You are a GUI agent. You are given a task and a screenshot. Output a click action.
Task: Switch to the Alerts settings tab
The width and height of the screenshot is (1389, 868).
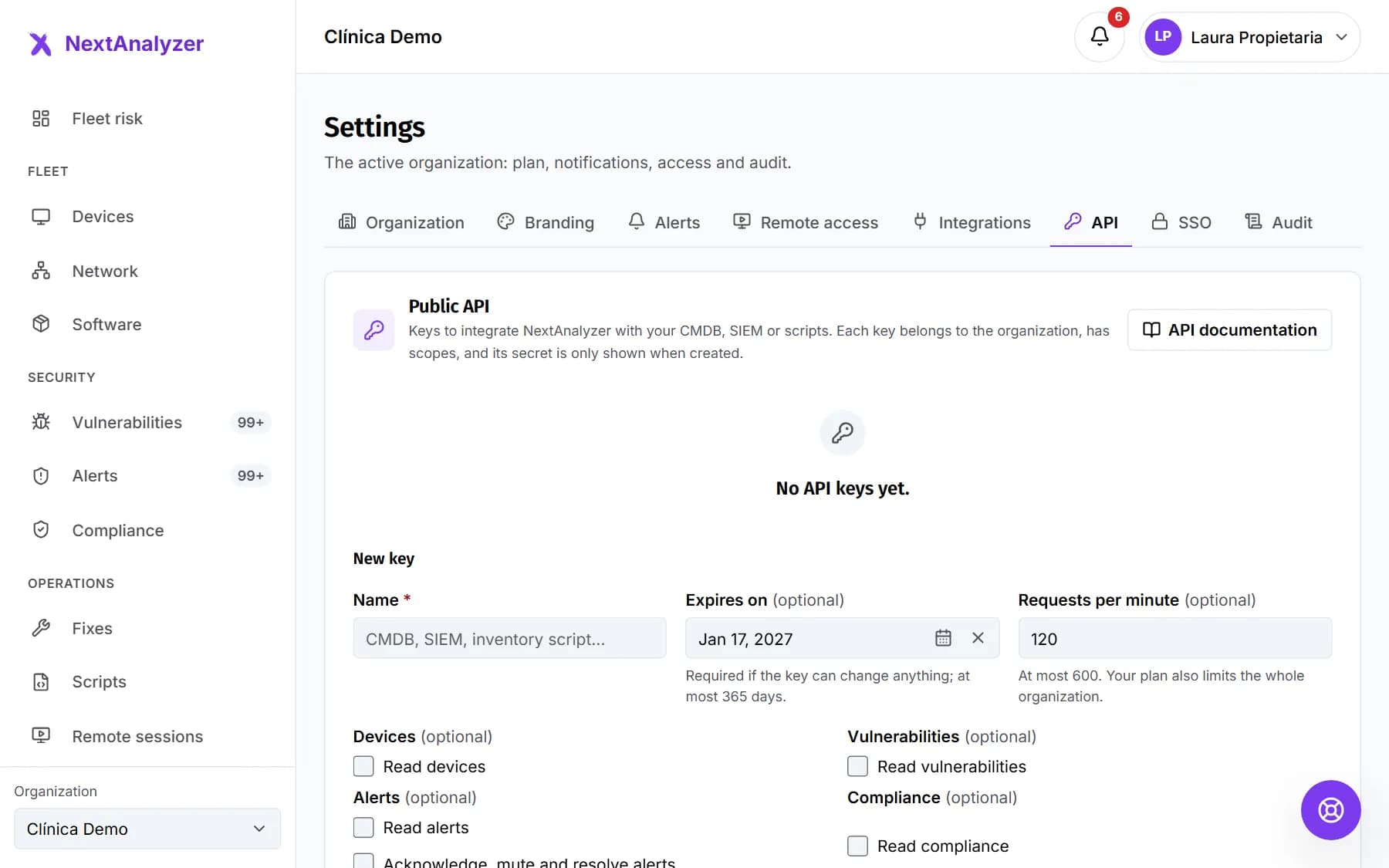664,223
